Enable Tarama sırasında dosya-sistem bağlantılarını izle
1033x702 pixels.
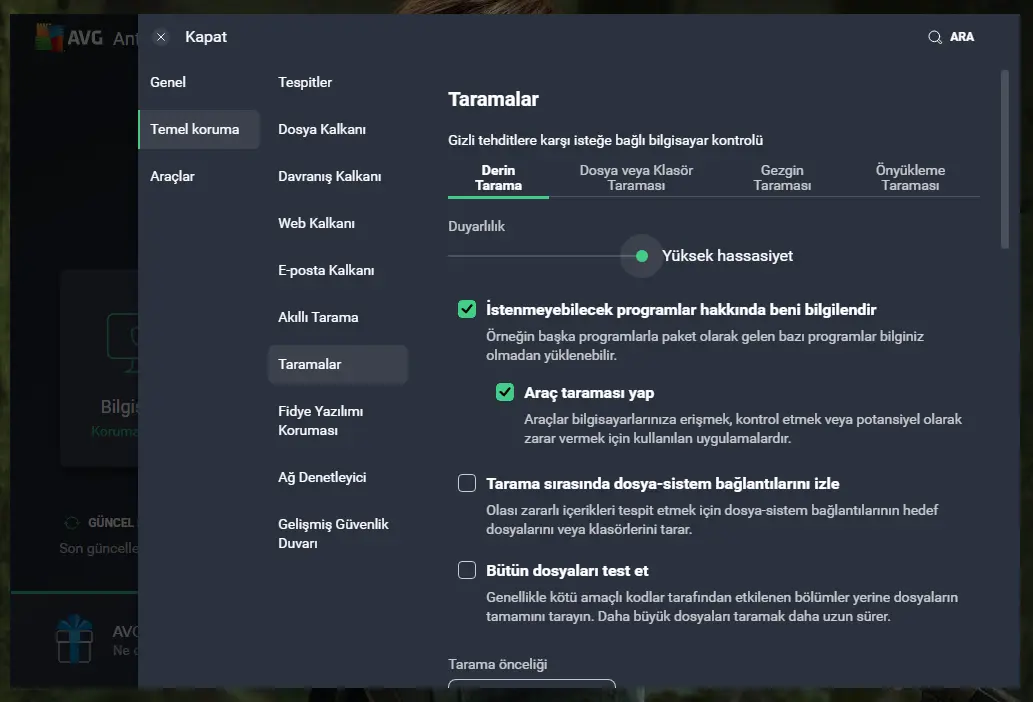467,483
